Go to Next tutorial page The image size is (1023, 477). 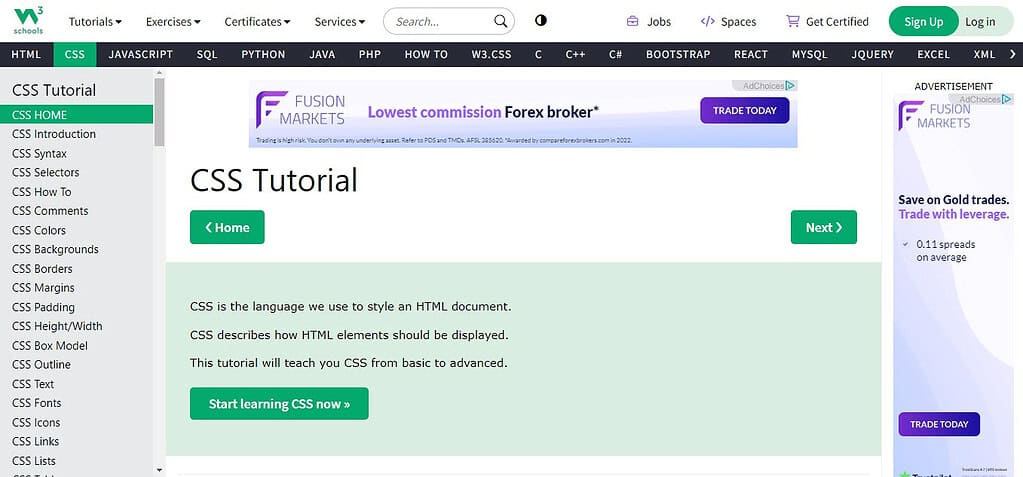pyautogui.click(x=823, y=227)
